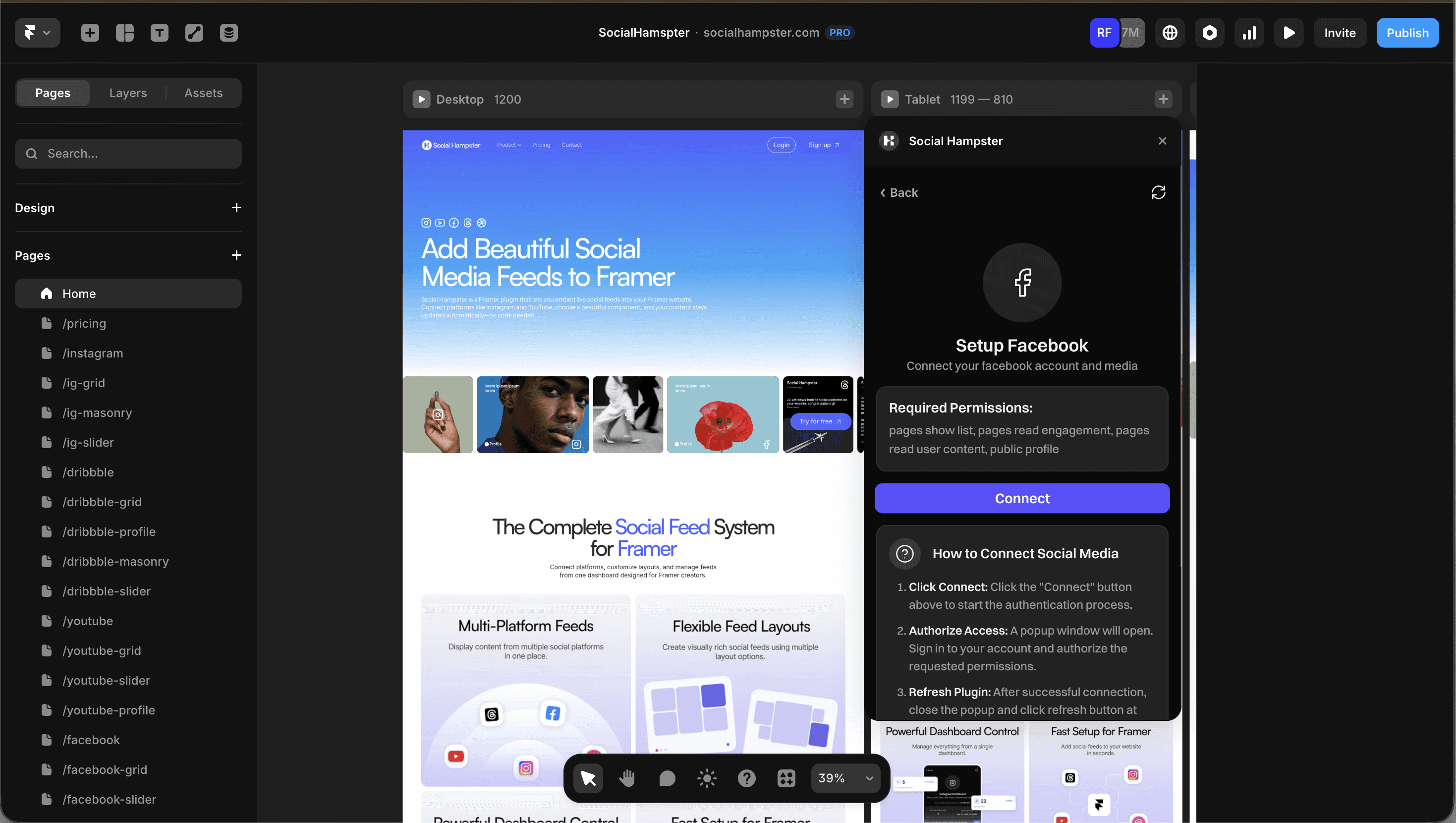The width and height of the screenshot is (1456, 823).
Task: Open site settings globe icon
Action: click(1170, 33)
